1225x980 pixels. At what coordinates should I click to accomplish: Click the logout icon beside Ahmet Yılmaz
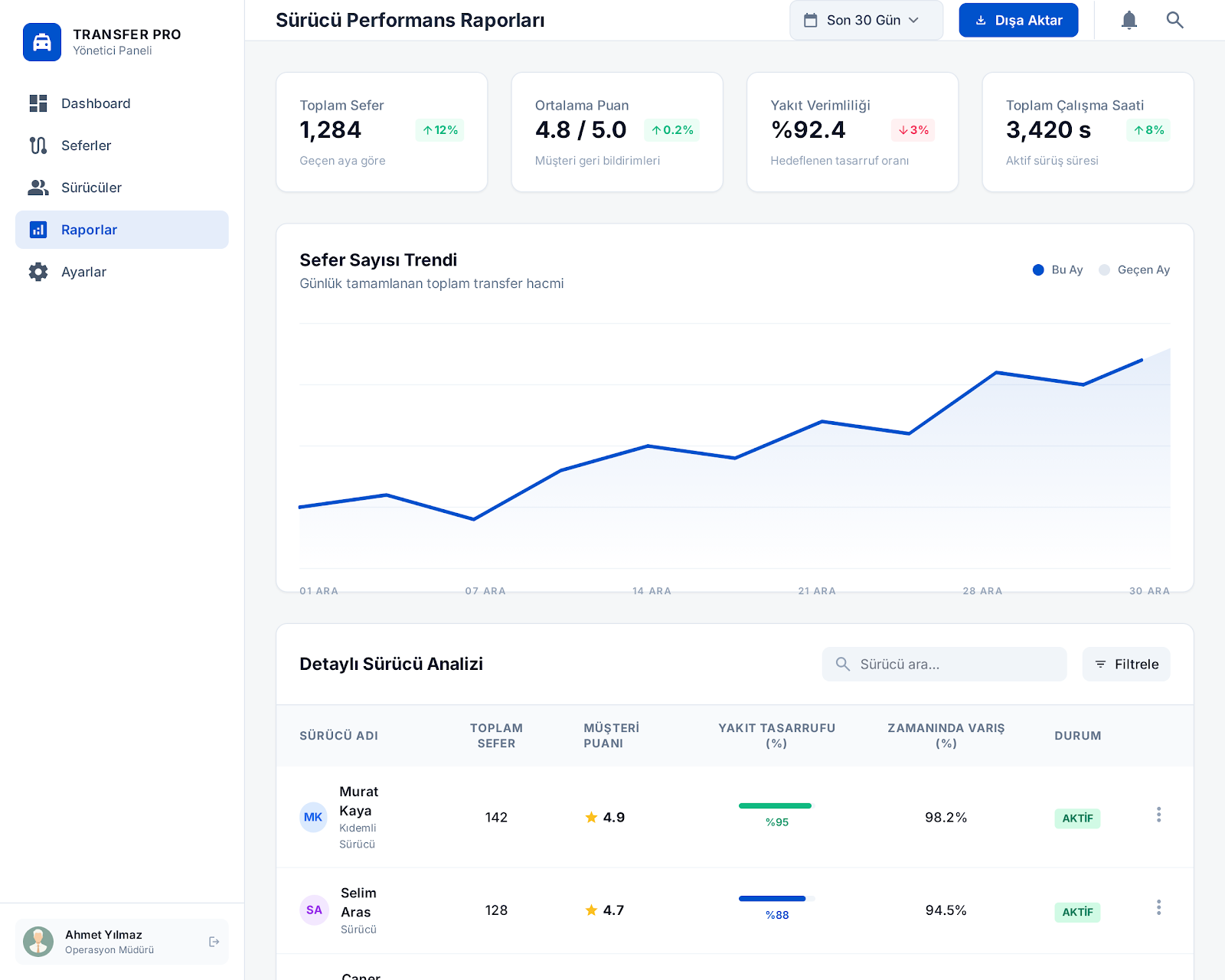click(x=214, y=942)
